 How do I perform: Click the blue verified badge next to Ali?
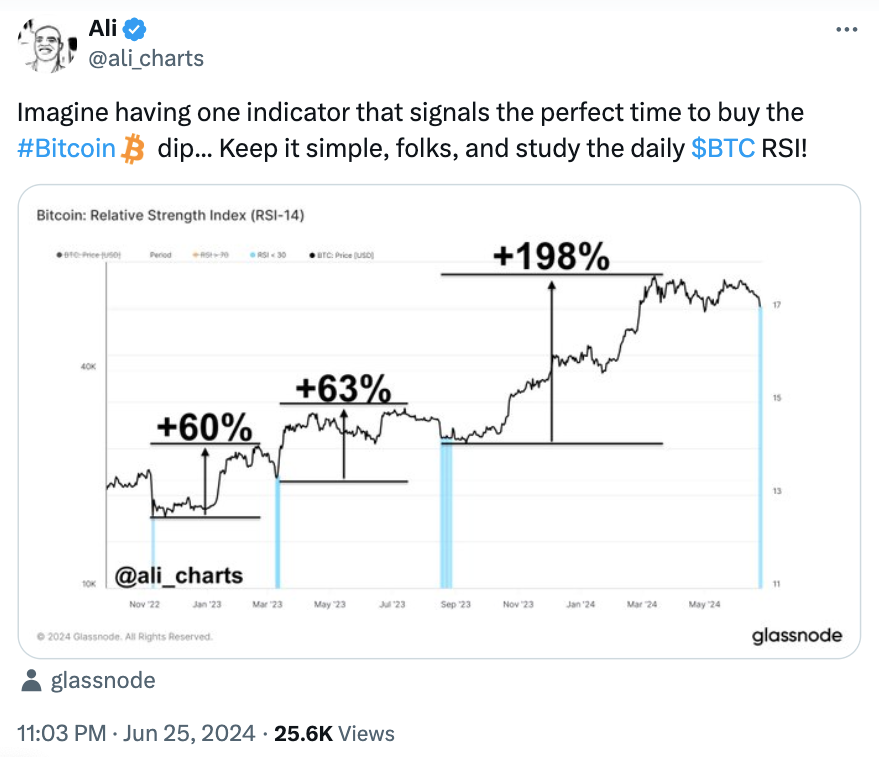[x=135, y=29]
